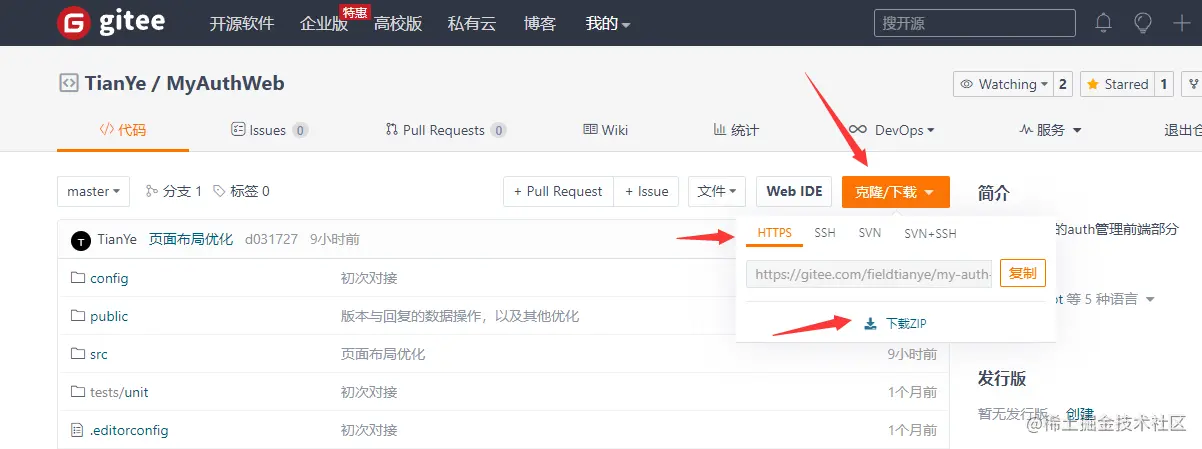Click the + Pull Request button

pos(558,191)
